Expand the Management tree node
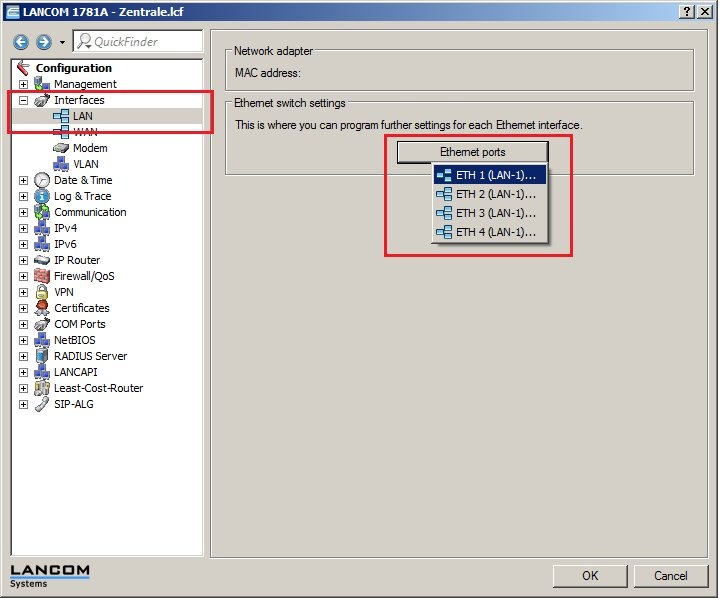The height and width of the screenshot is (598, 720). (x=23, y=84)
